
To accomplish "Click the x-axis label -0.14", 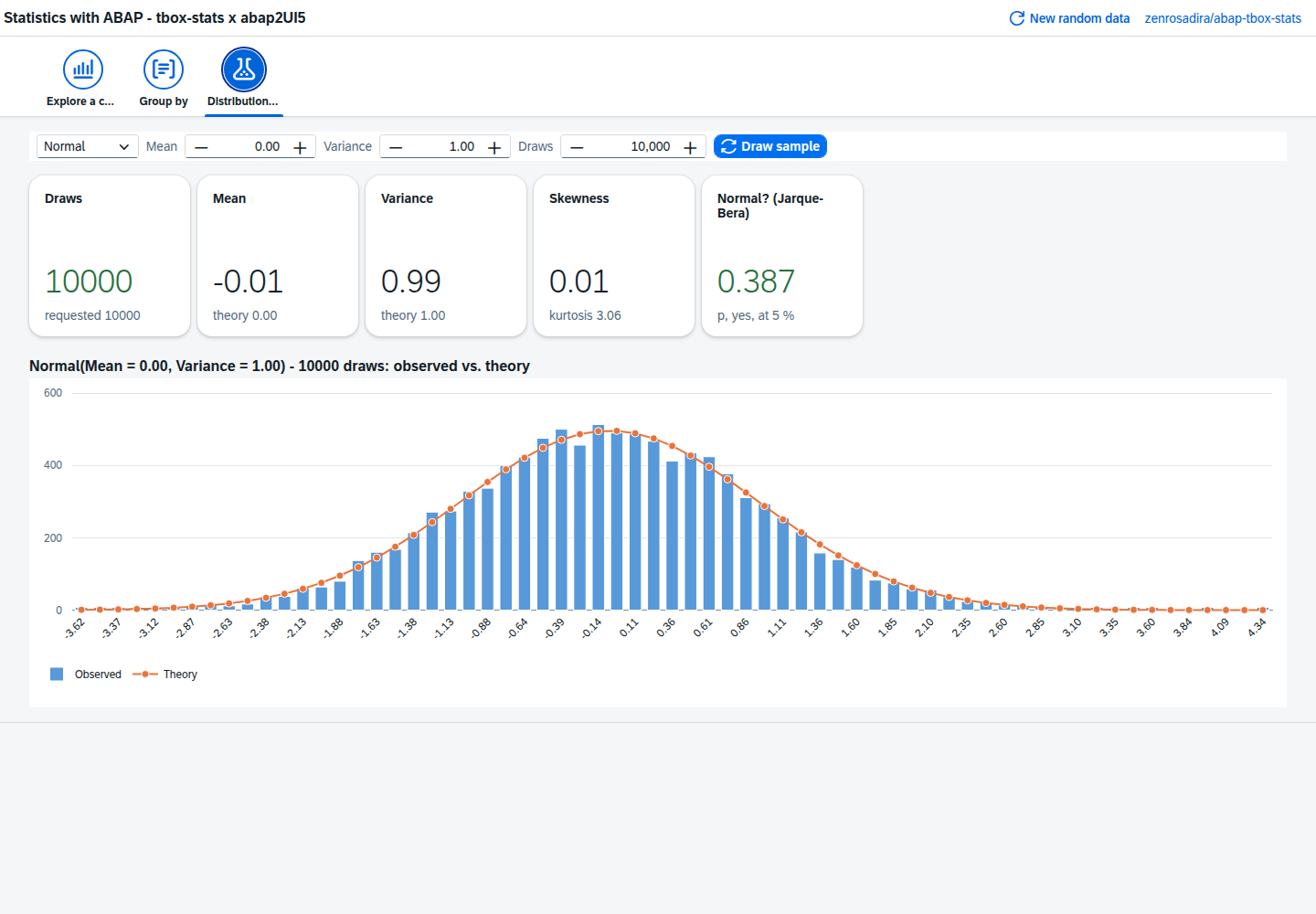I will point(592,628).
